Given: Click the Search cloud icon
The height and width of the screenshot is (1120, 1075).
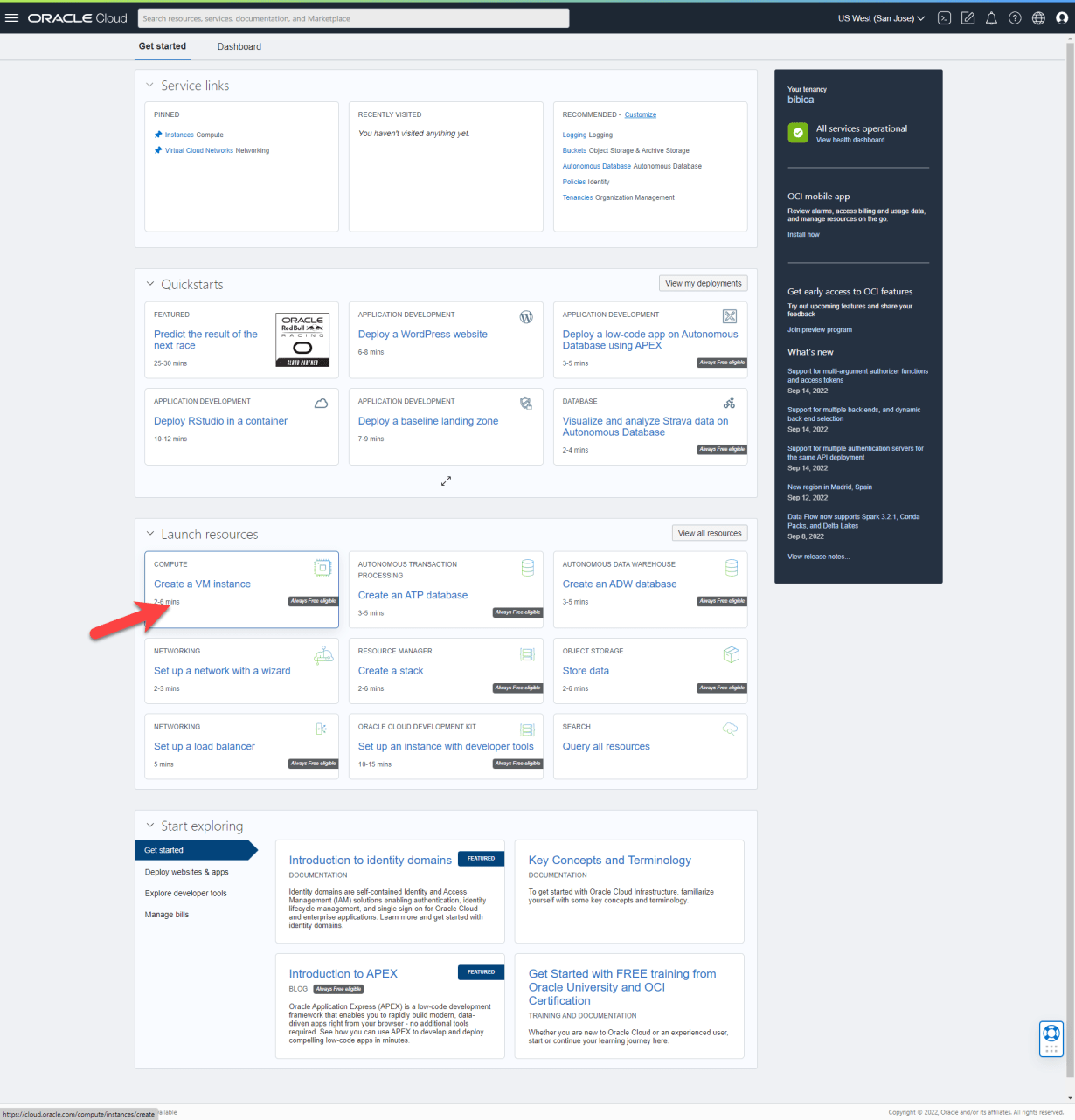Looking at the screenshot, I should click(731, 729).
